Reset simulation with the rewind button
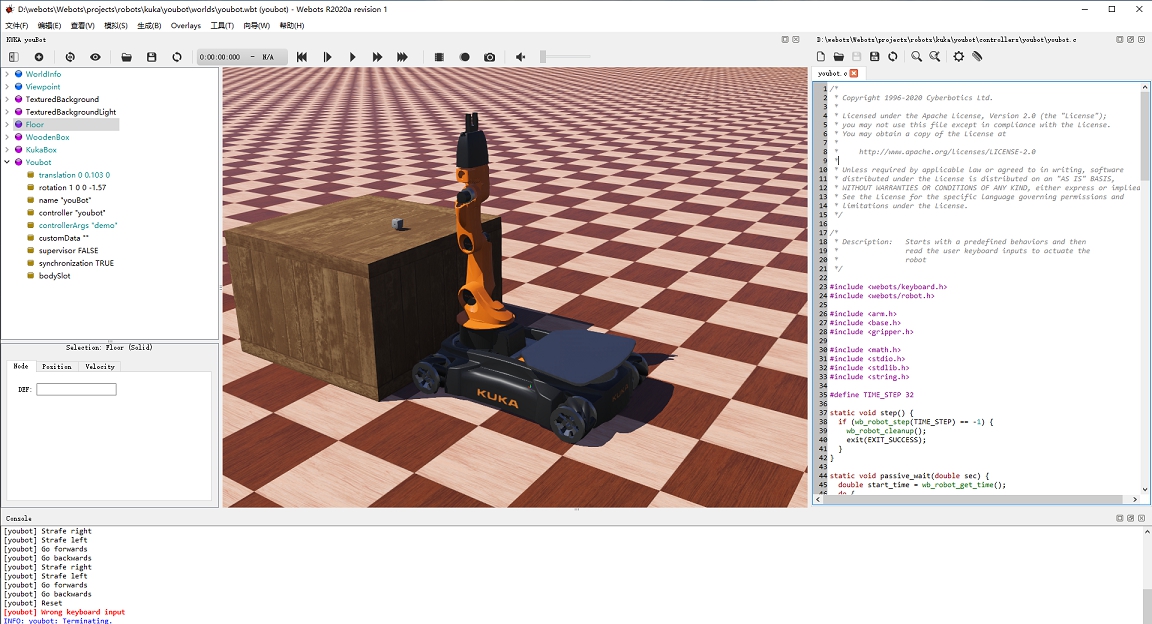This screenshot has width=1152, height=624. click(x=302, y=57)
